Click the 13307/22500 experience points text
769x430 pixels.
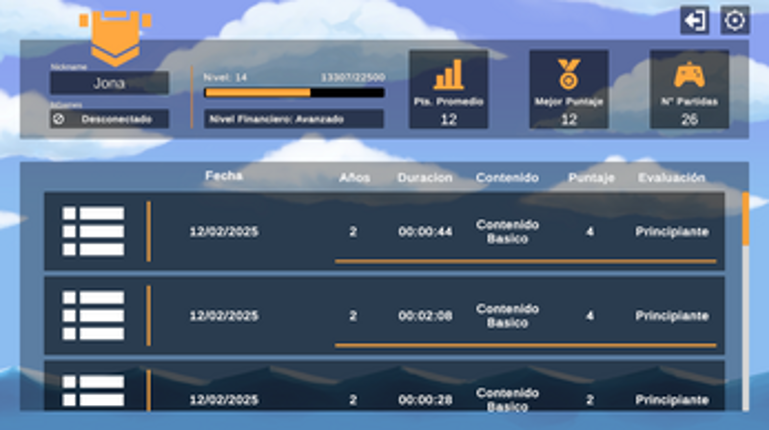(353, 77)
